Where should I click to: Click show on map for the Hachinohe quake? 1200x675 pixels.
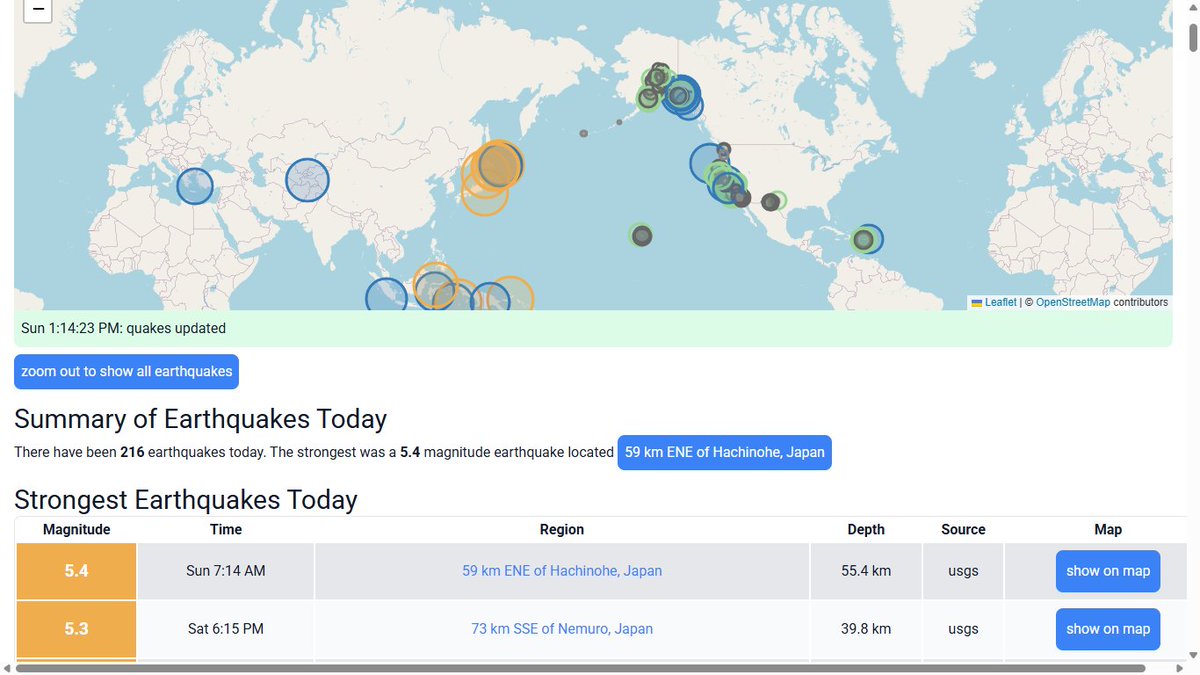point(1108,570)
